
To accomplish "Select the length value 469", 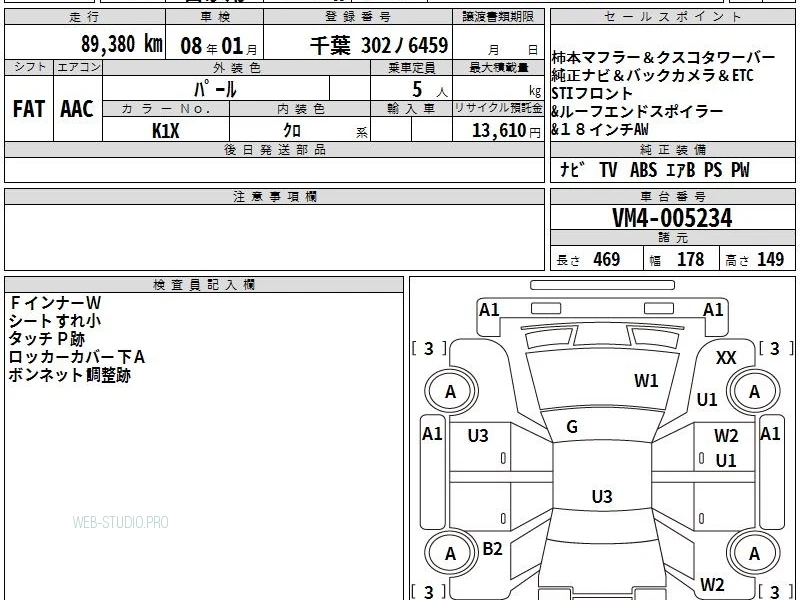I will point(607,259).
